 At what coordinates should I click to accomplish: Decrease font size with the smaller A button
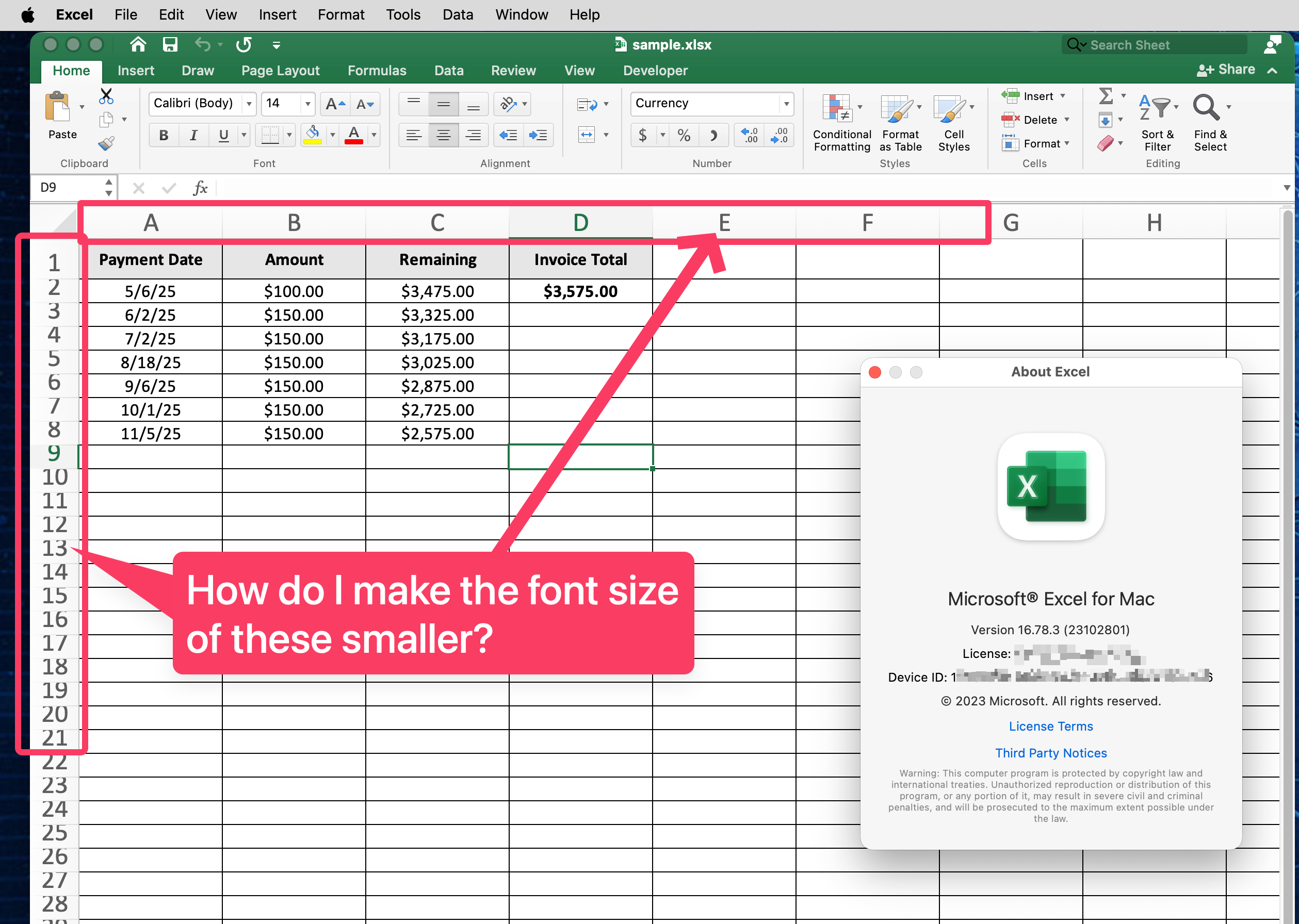coord(365,104)
